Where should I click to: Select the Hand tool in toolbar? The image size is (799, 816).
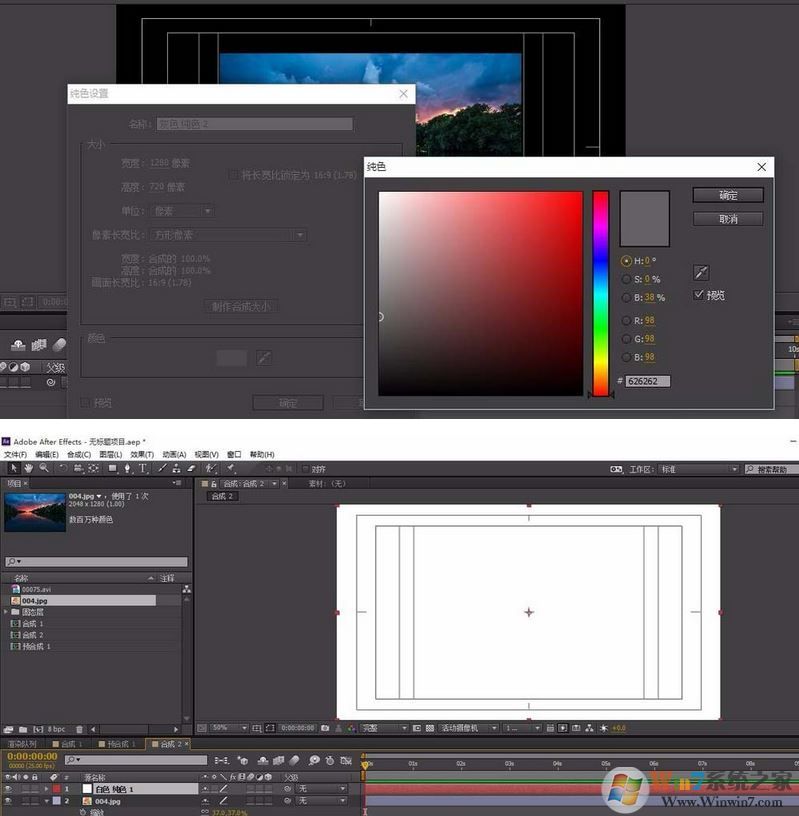(x=29, y=468)
